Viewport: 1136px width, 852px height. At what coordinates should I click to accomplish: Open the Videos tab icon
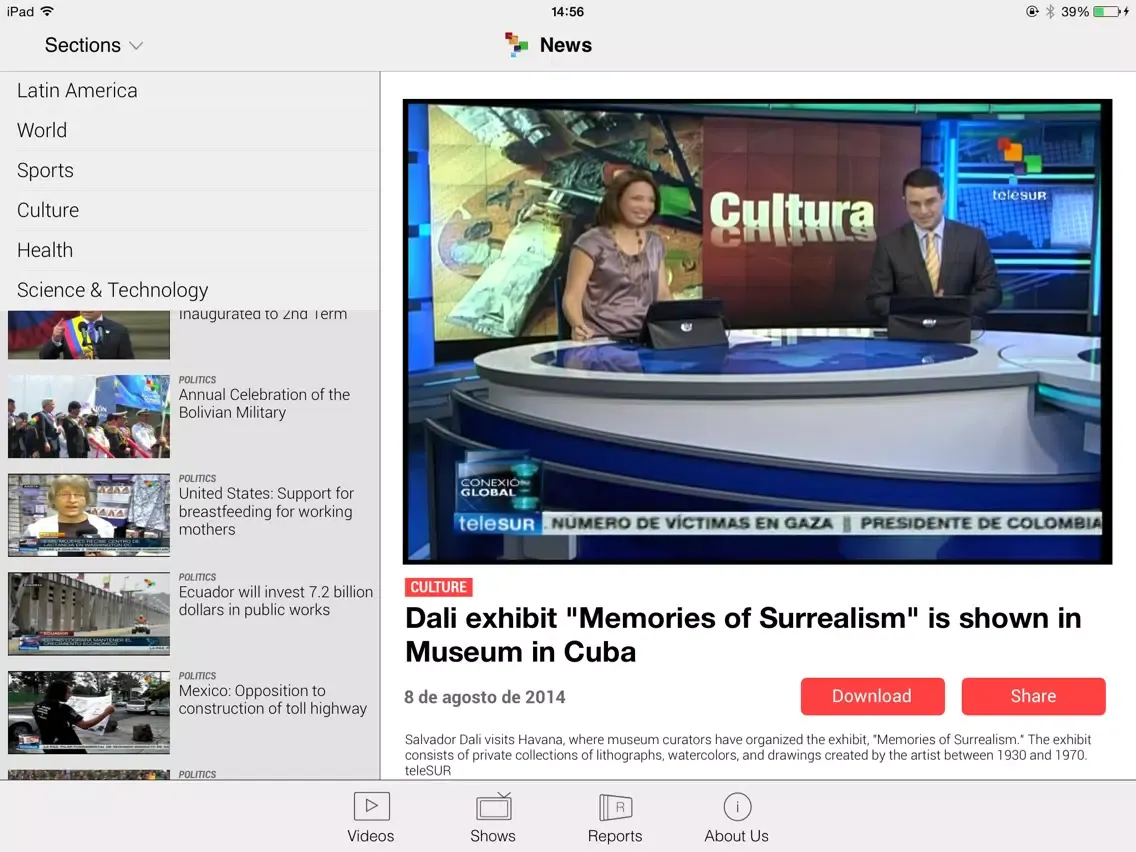tap(371, 806)
